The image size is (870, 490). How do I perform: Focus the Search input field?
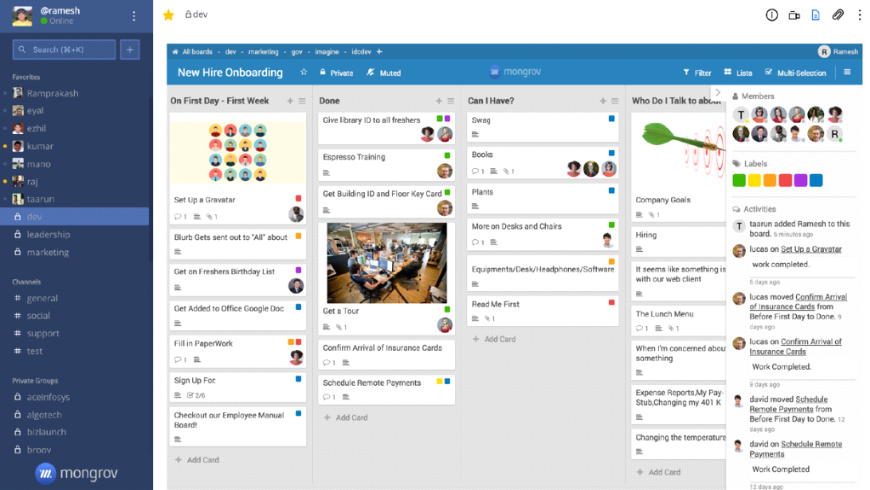pyautogui.click(x=64, y=49)
